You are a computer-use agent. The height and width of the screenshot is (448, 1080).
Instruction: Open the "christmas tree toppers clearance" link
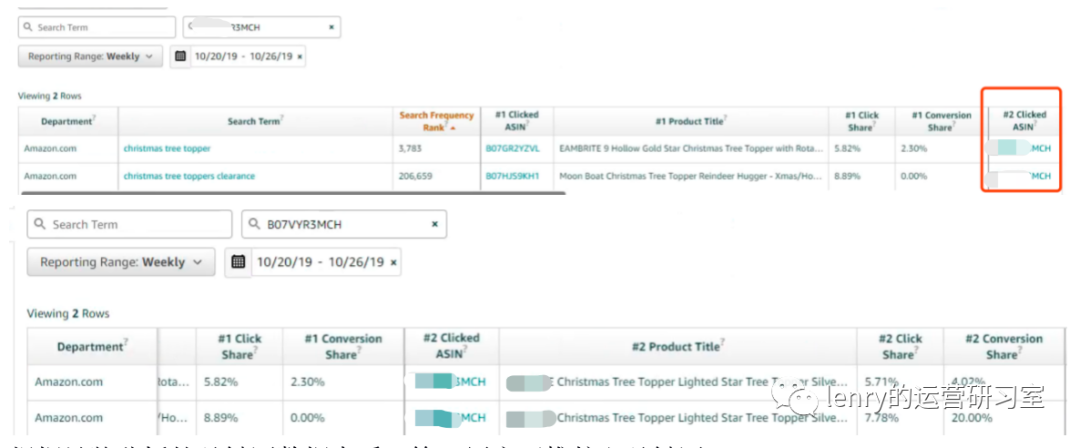pyautogui.click(x=189, y=176)
